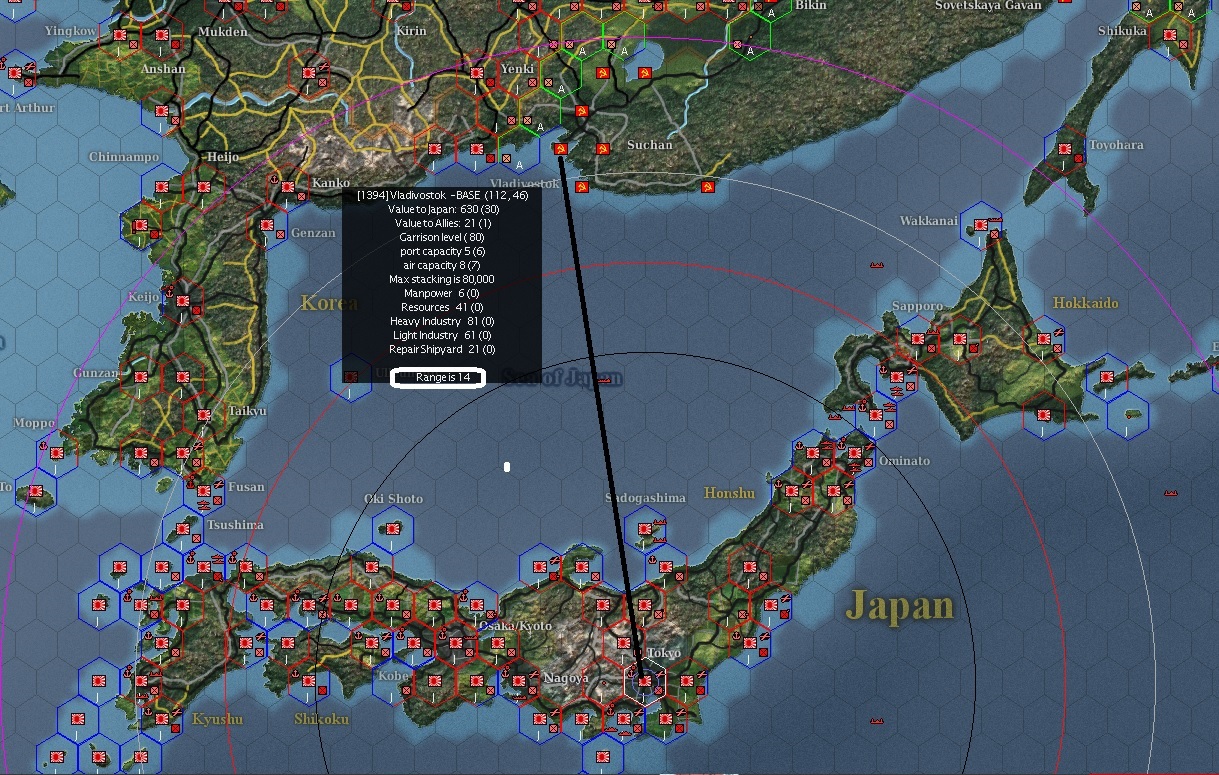Select the Port Arthur base flag
The image size is (1219, 775).
(14, 72)
